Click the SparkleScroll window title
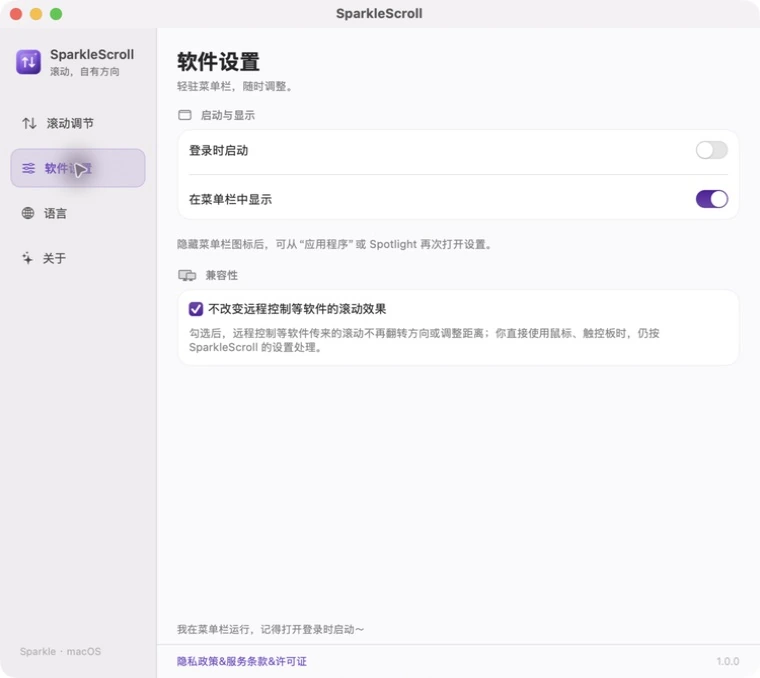The height and width of the screenshot is (678, 760). (379, 14)
